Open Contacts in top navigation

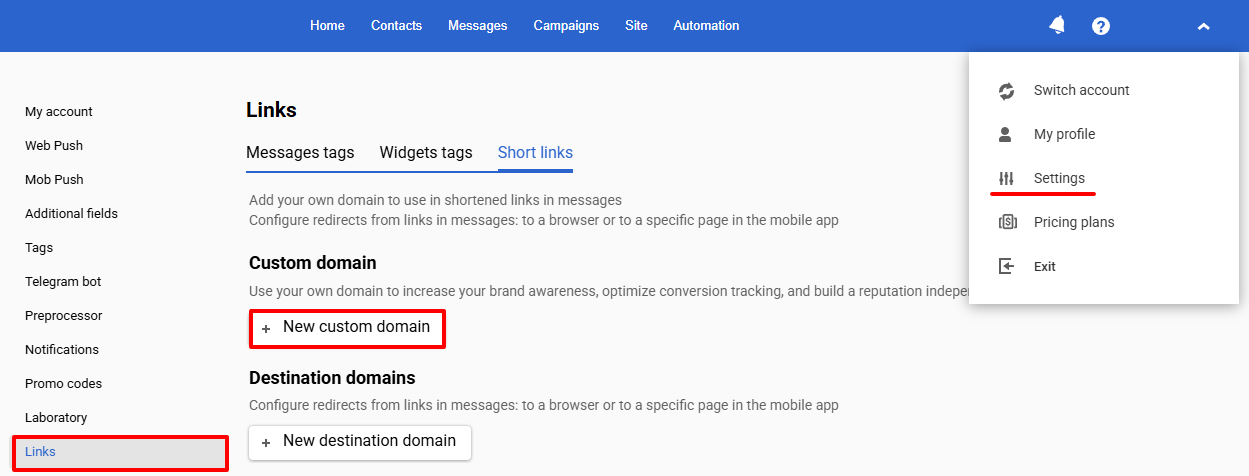396,26
